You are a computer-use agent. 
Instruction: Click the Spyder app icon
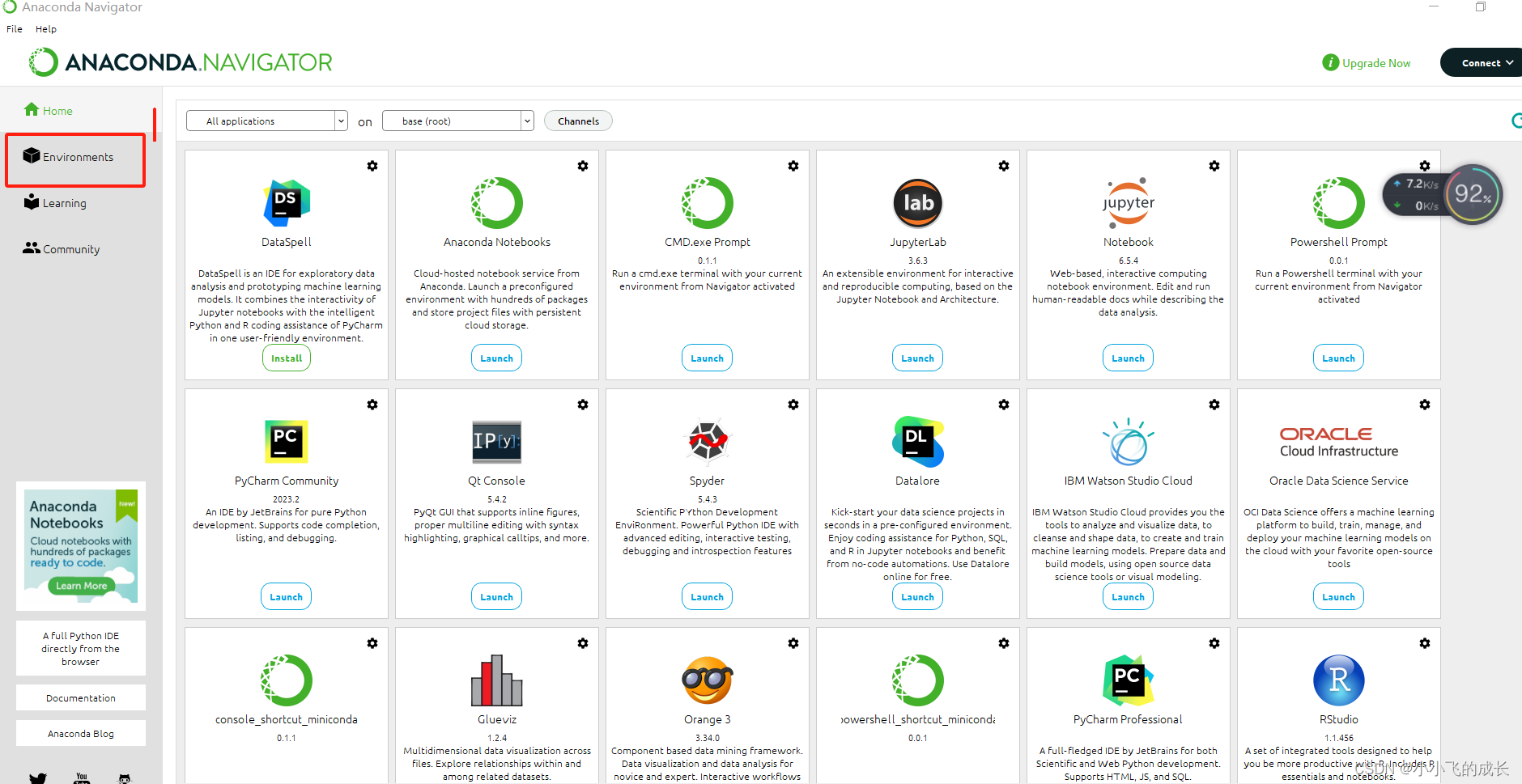[x=707, y=441]
